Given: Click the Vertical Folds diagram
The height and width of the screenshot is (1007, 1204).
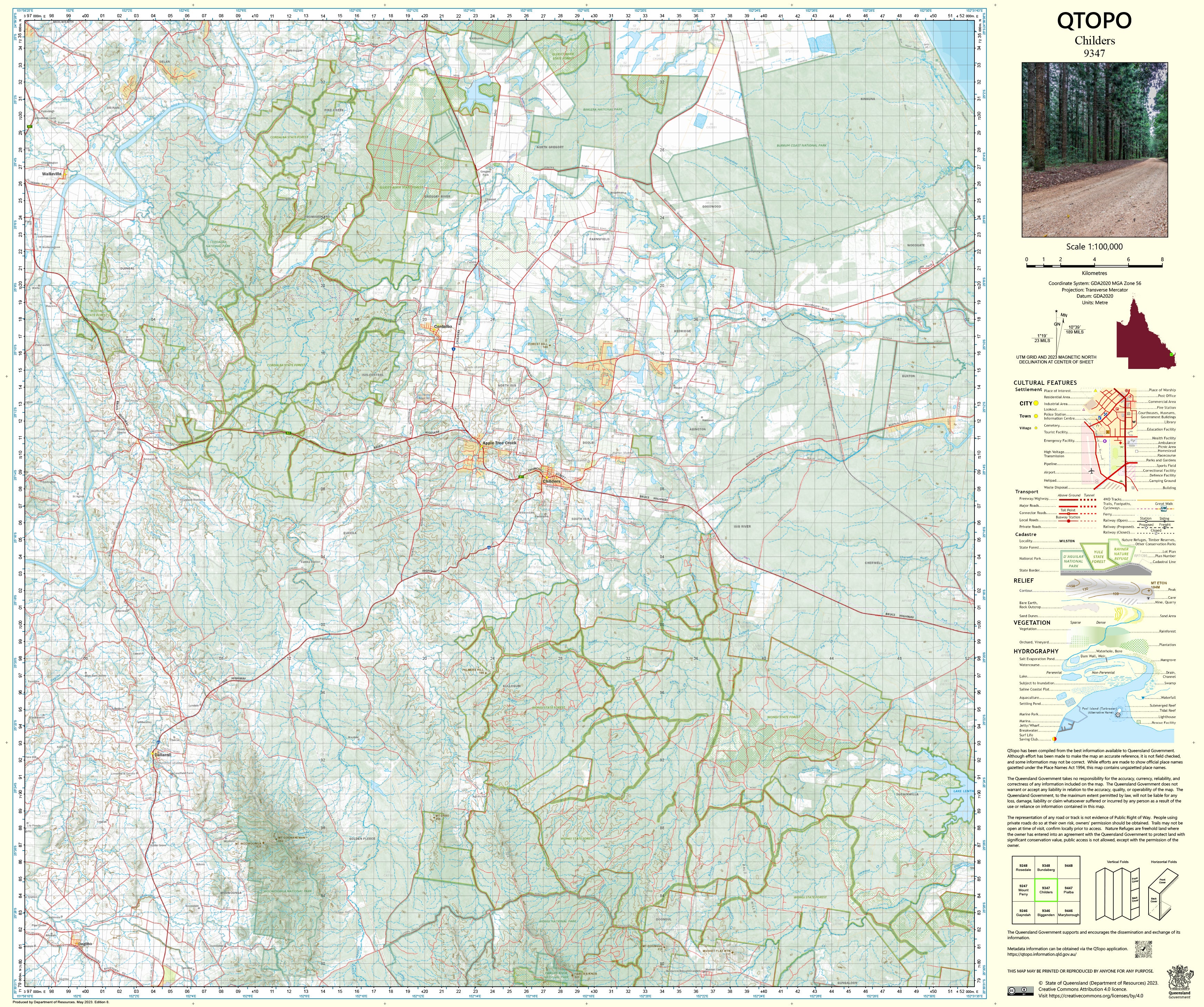Looking at the screenshot, I should click(x=1117, y=894).
